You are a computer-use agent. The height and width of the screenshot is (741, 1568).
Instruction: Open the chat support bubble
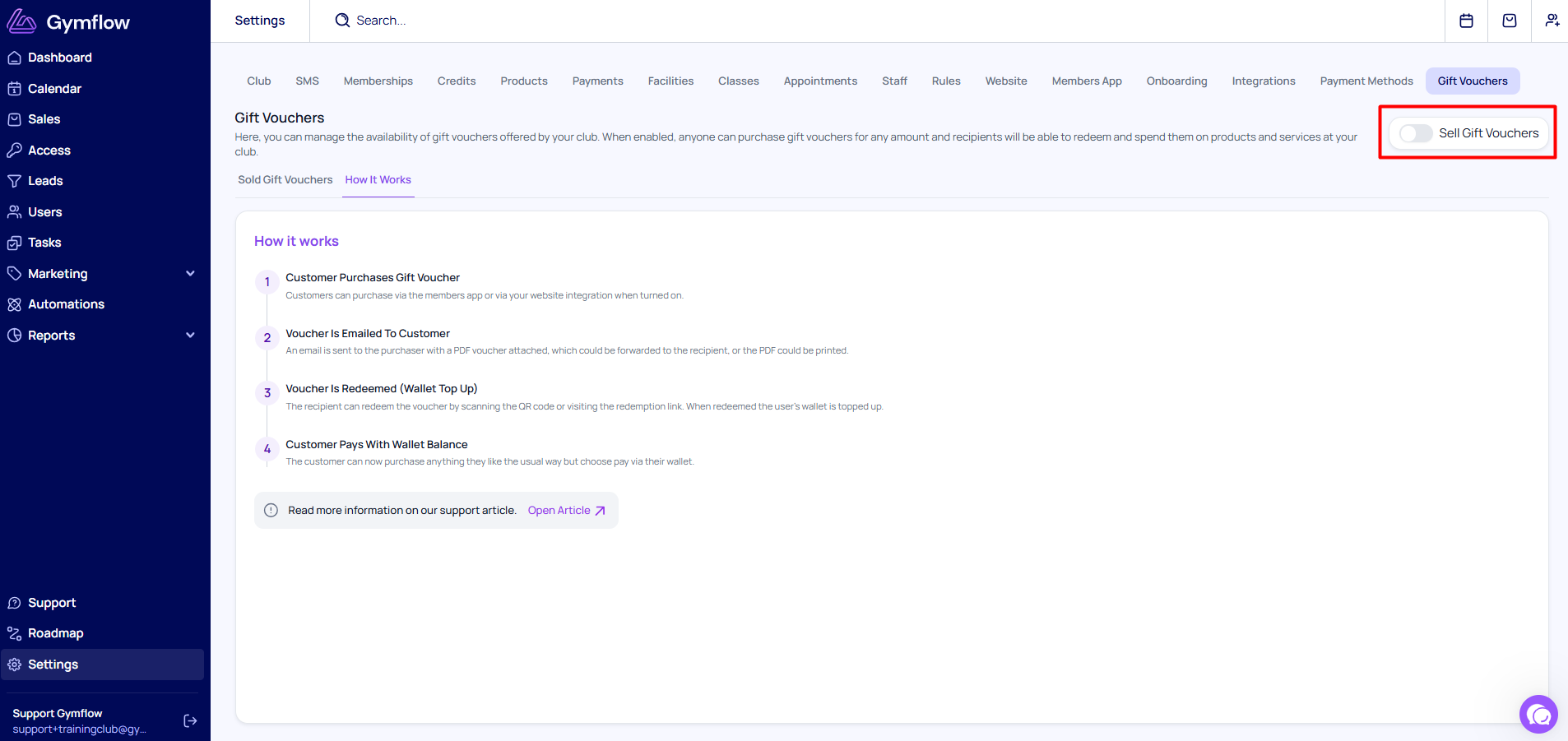(1538, 715)
